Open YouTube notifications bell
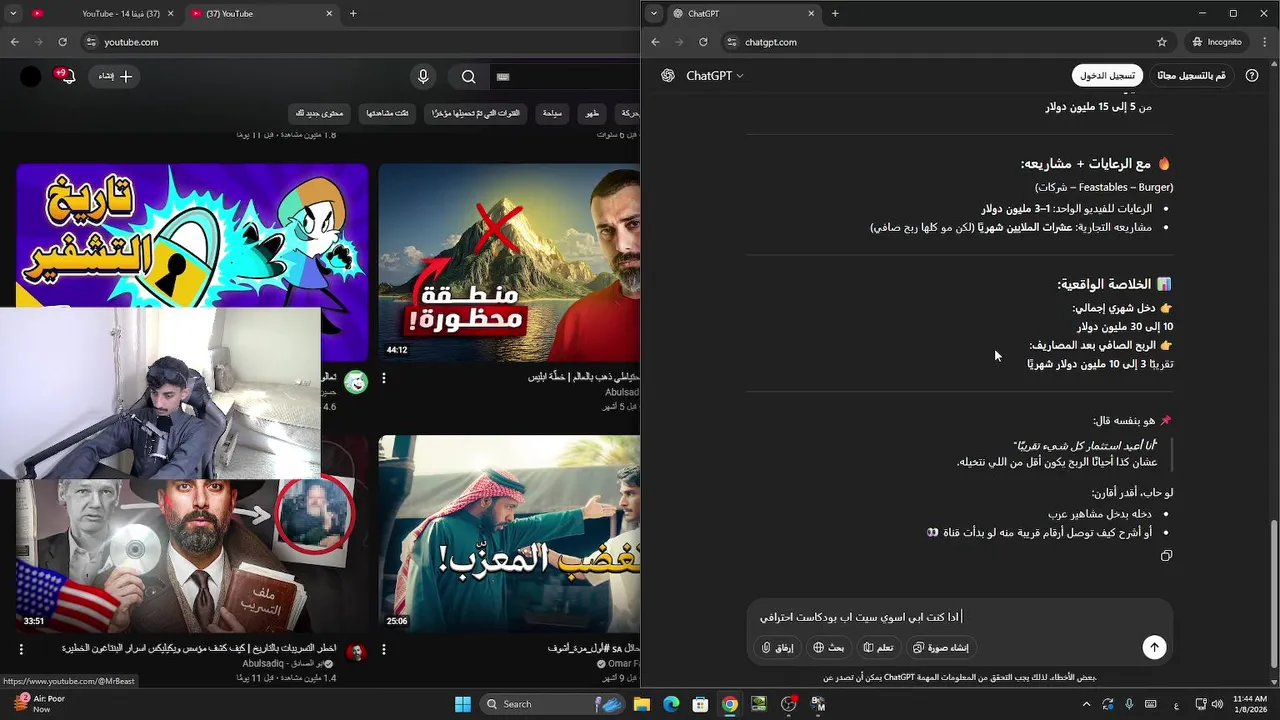The height and width of the screenshot is (720, 1280). (68, 76)
